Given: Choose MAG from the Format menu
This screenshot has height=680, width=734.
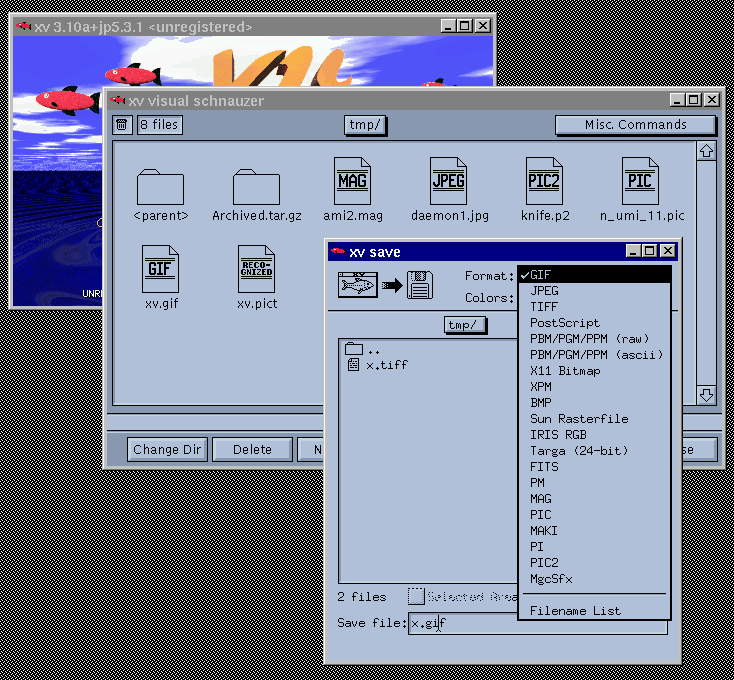Looking at the screenshot, I should click(x=595, y=498).
